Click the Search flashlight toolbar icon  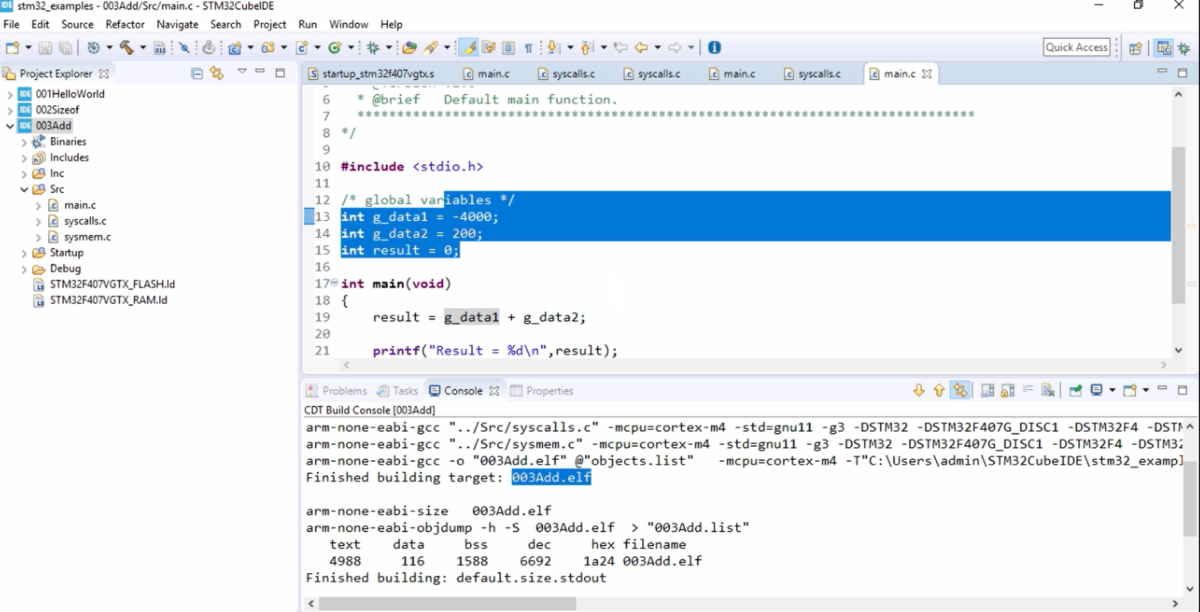point(430,47)
